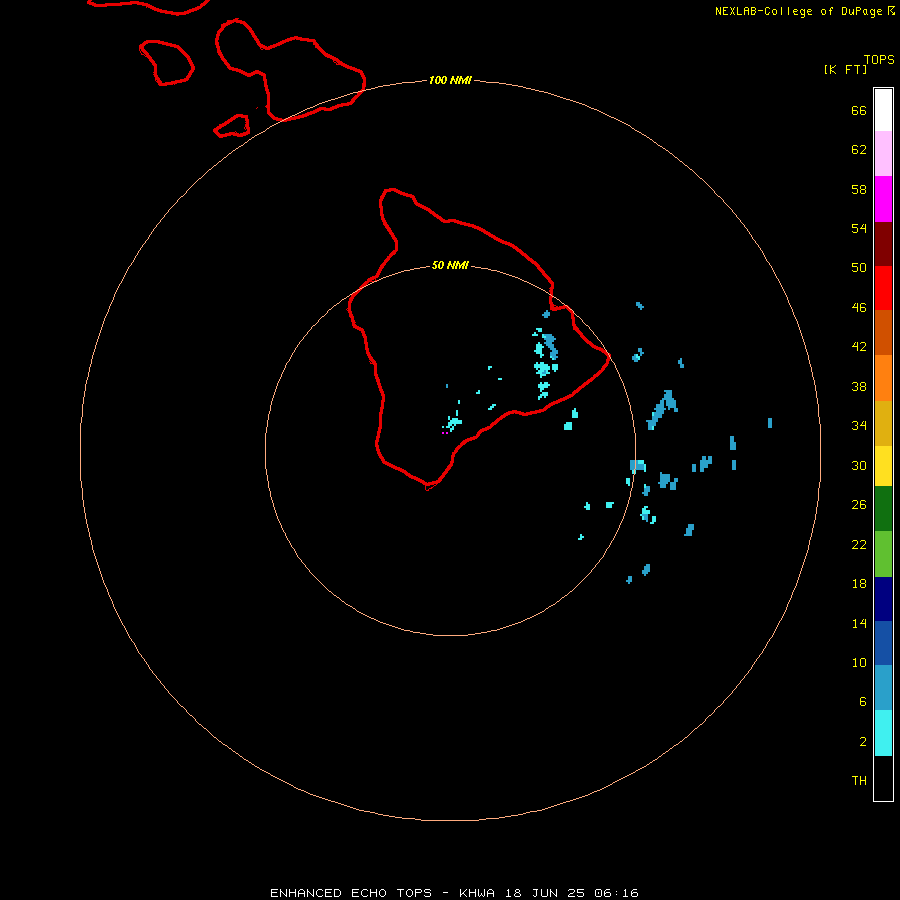Click the "100 NMI" range ring label
This screenshot has height=900, width=900.
451,80
